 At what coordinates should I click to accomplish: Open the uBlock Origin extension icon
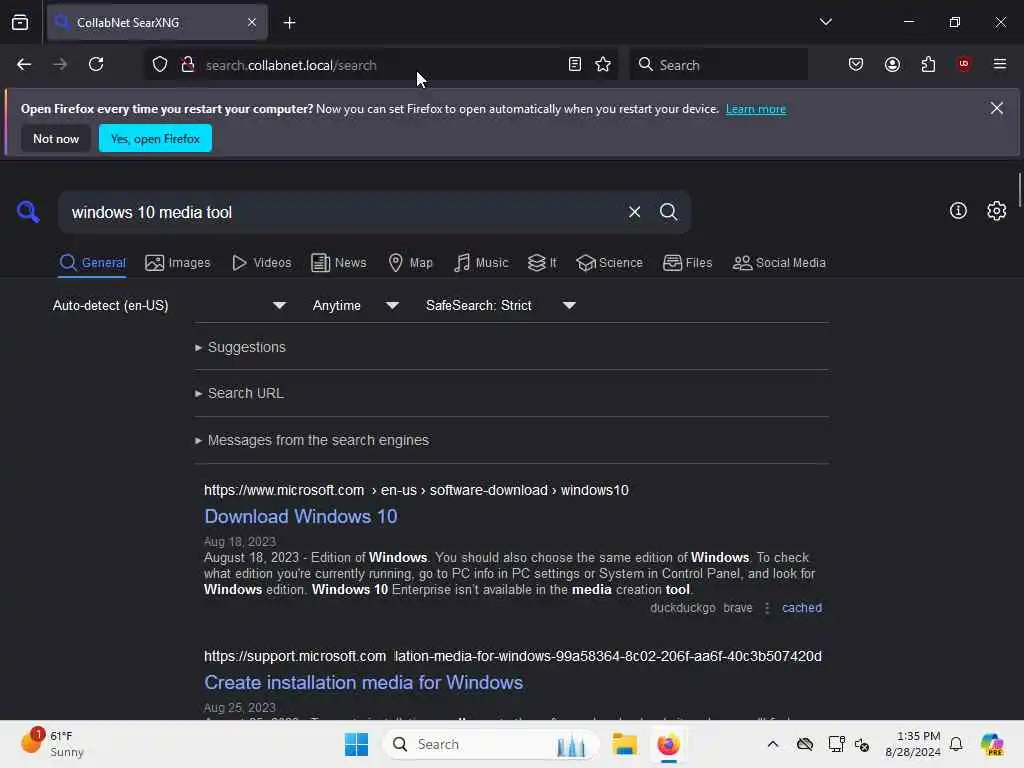964,64
